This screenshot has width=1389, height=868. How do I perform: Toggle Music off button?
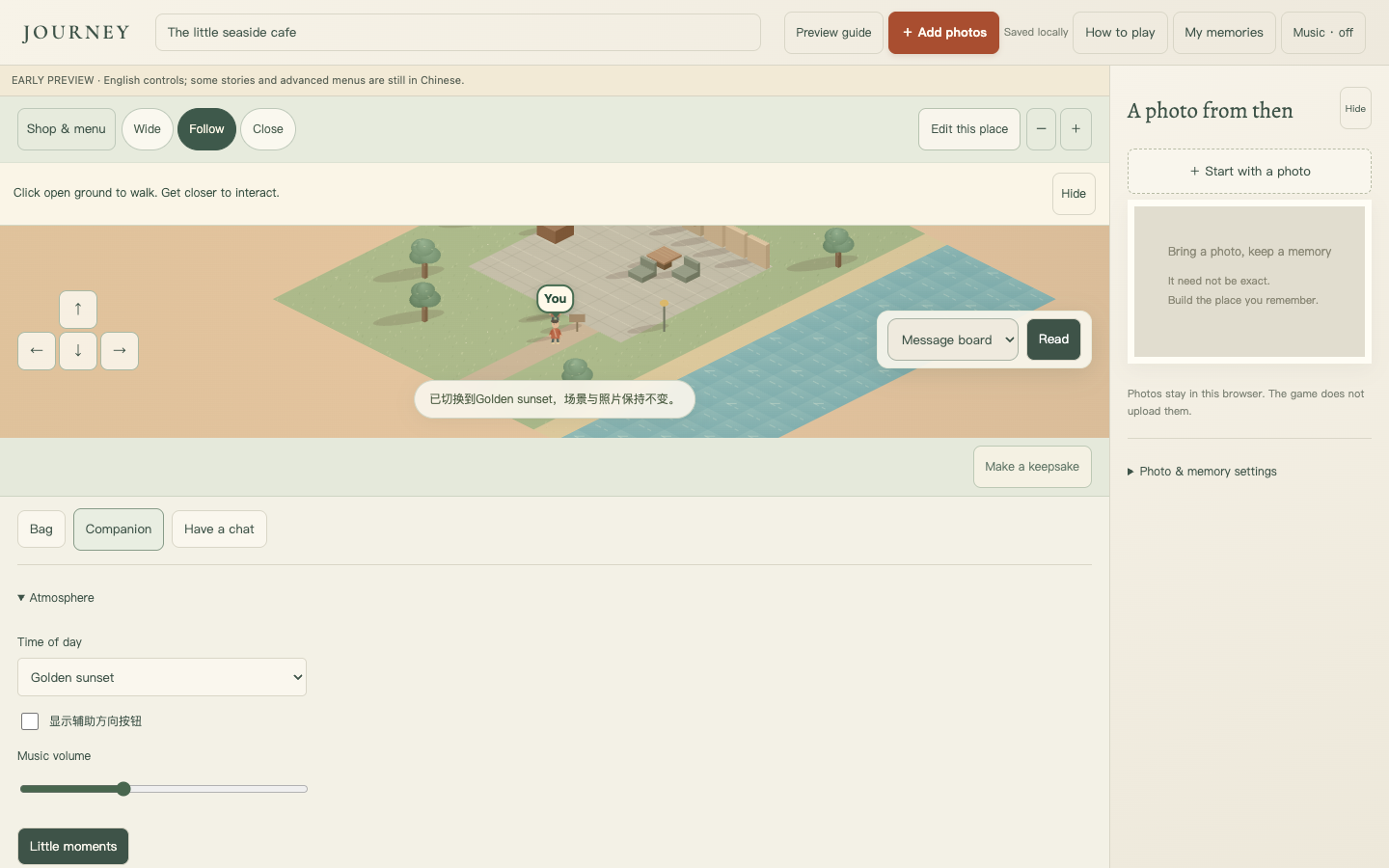tap(1322, 33)
